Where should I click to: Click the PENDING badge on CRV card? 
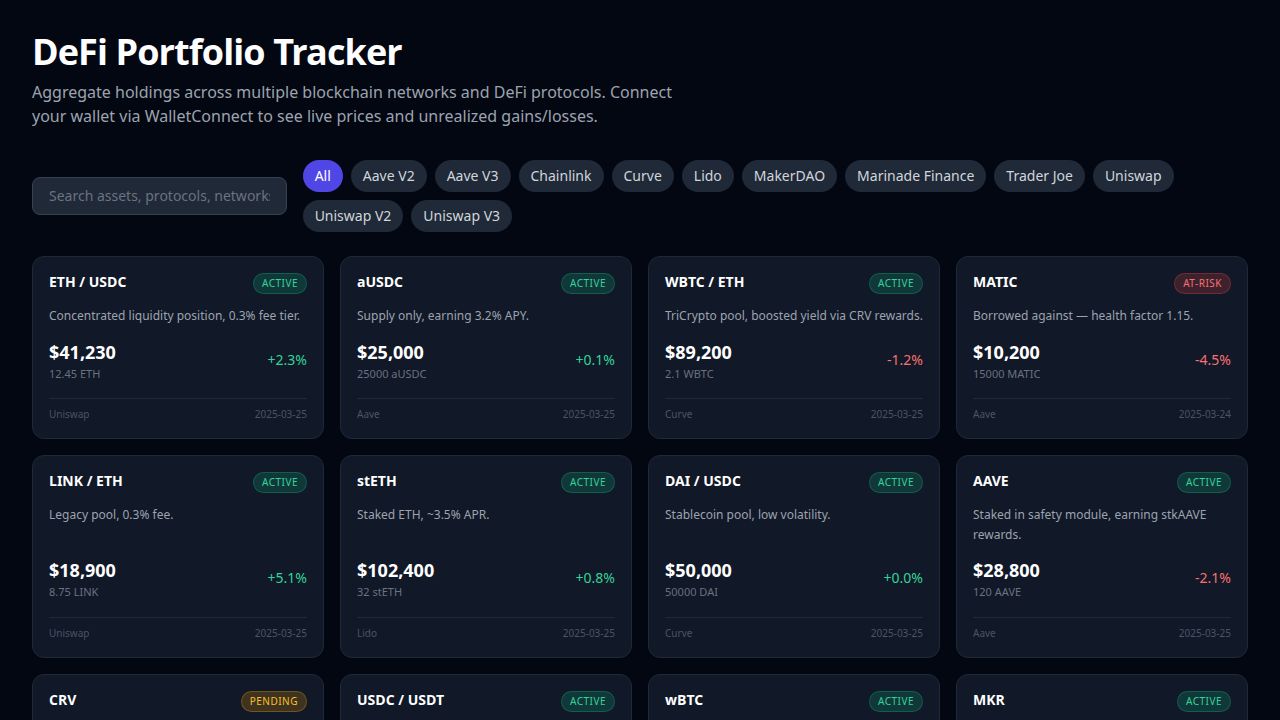click(274, 702)
